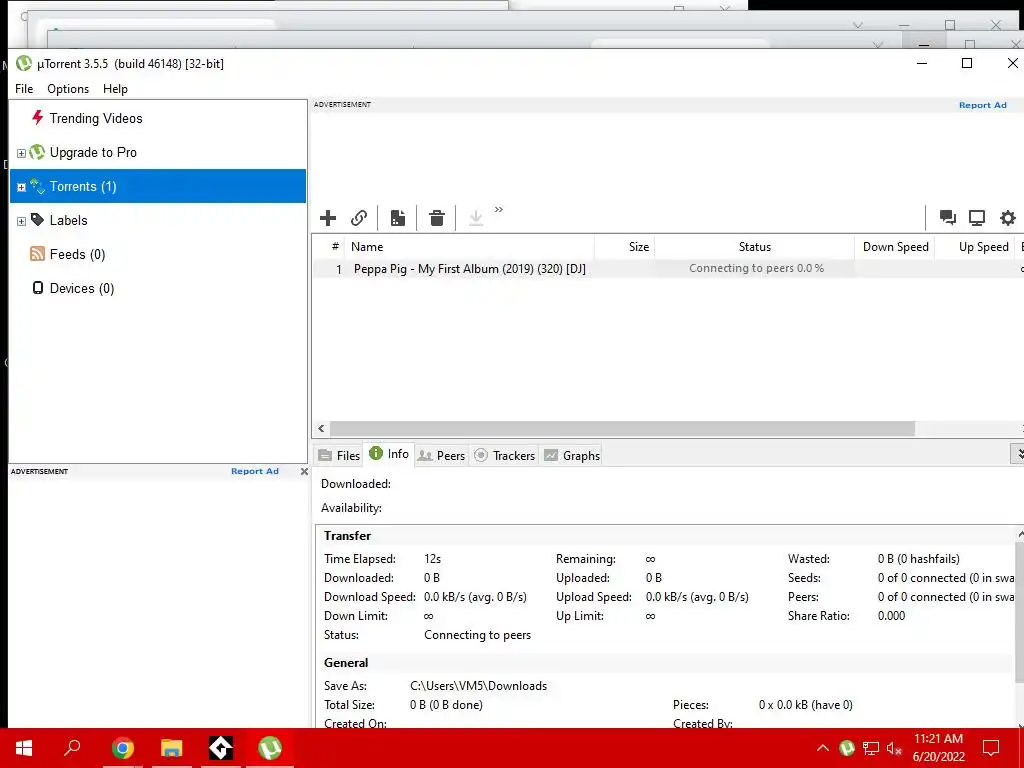Sort by the Up Speed column header
This screenshot has width=1024, height=768.
click(x=974, y=247)
